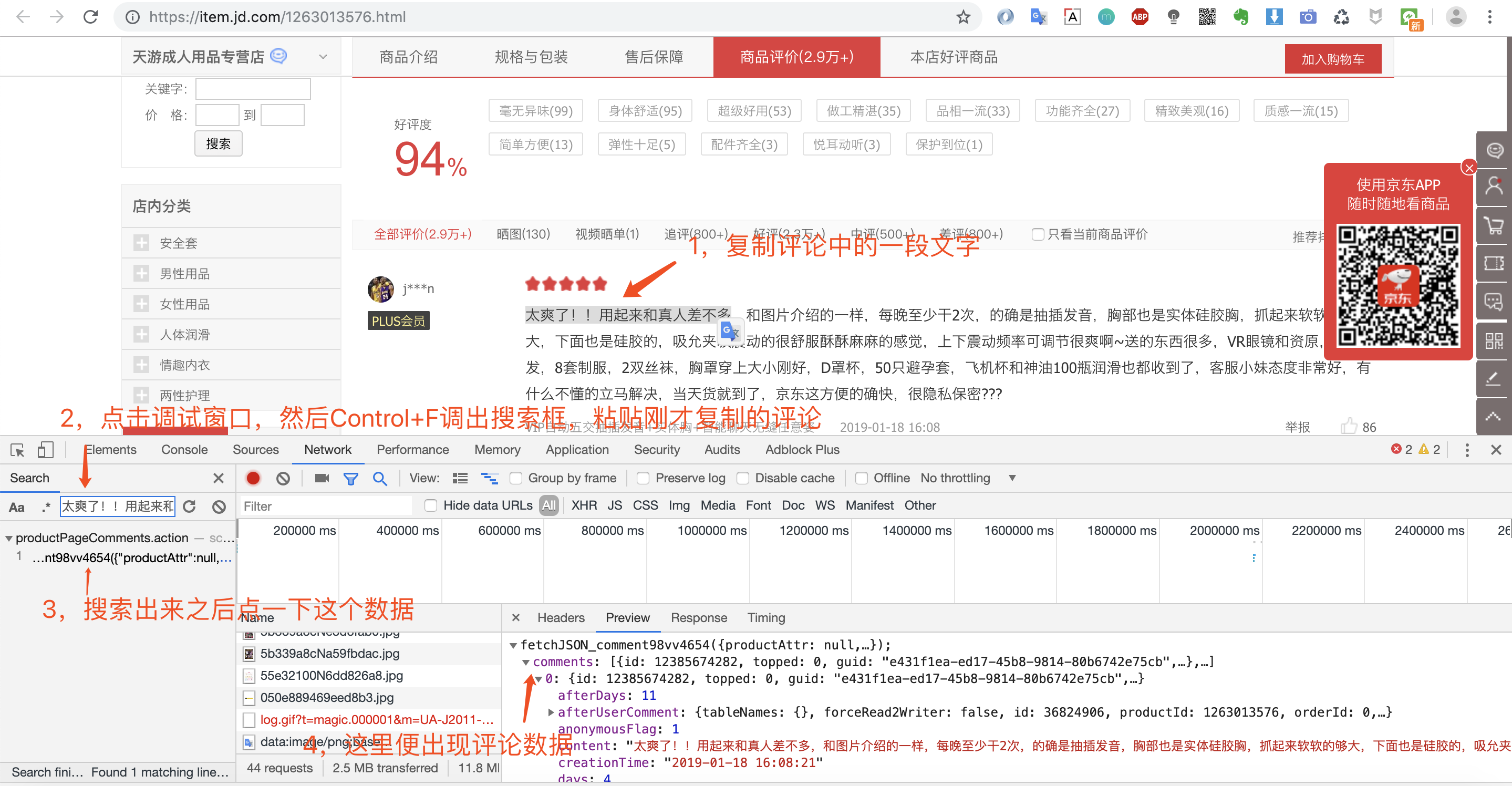Screen dimensions: 1512x786
Task: Stop recording network log (red record icon)
Action: click(x=253, y=478)
